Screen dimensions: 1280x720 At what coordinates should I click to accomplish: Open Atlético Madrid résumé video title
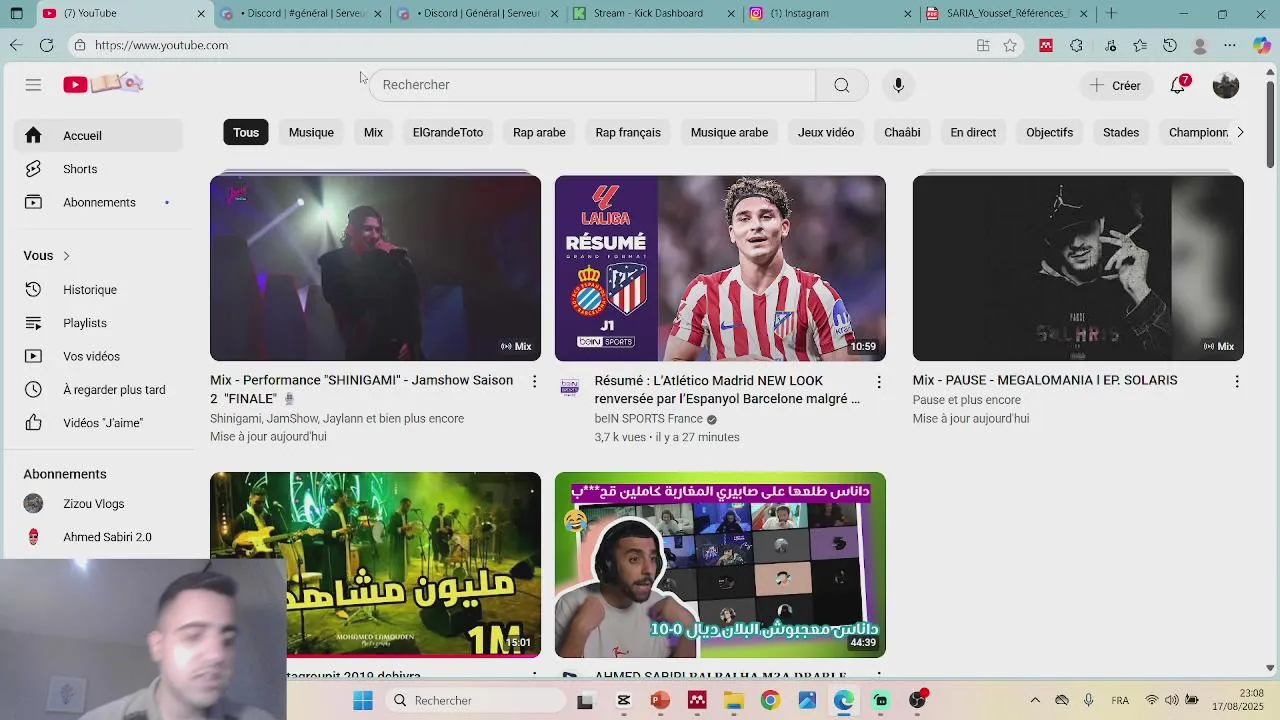tap(727, 390)
